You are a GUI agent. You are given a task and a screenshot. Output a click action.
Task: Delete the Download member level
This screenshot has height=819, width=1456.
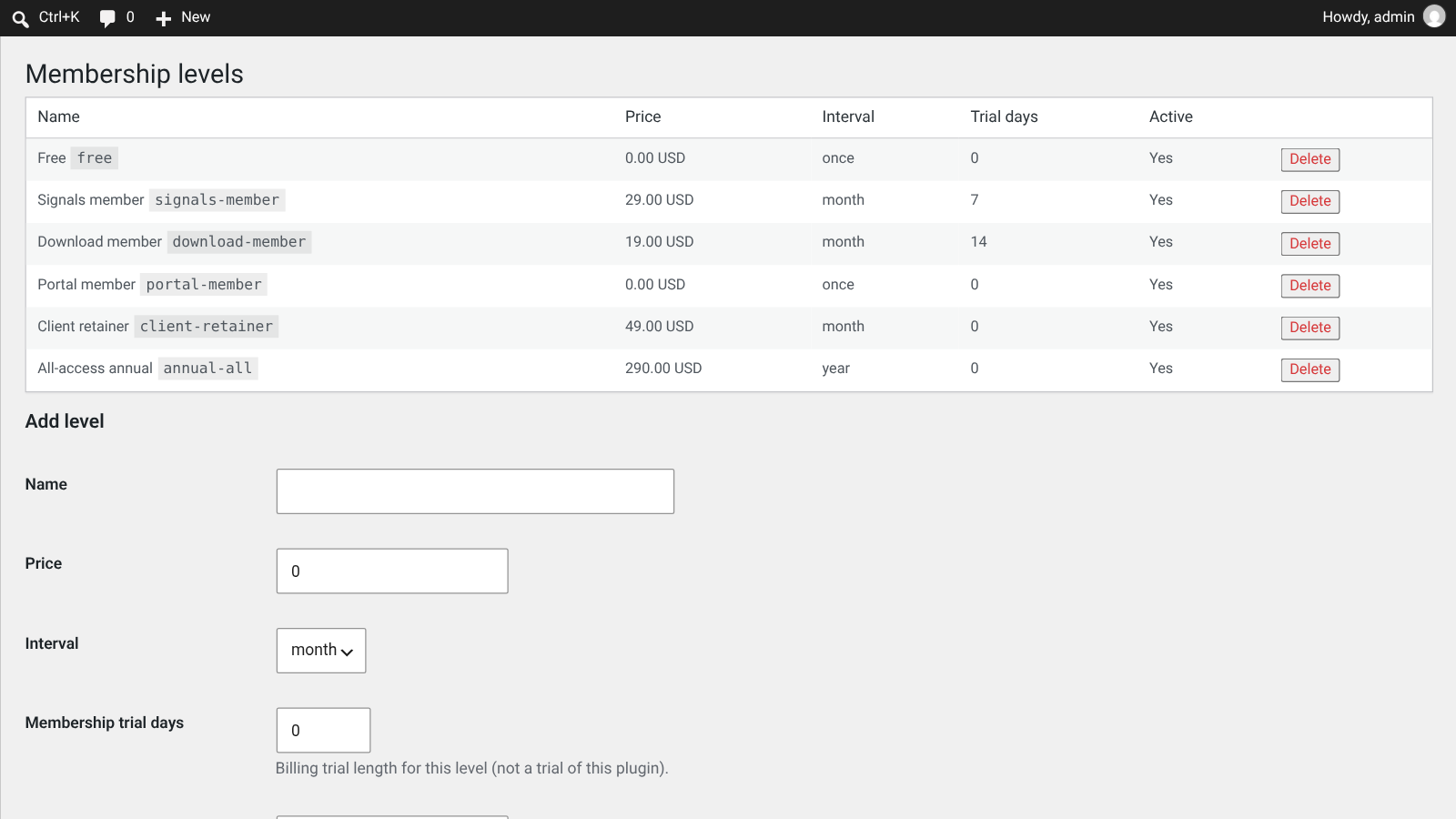[x=1310, y=243]
